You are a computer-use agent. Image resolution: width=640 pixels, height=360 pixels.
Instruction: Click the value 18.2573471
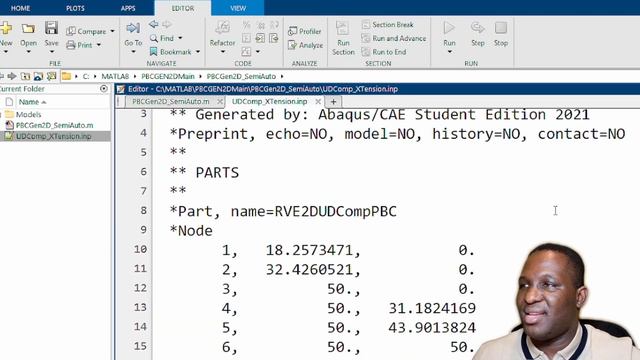pos(309,250)
